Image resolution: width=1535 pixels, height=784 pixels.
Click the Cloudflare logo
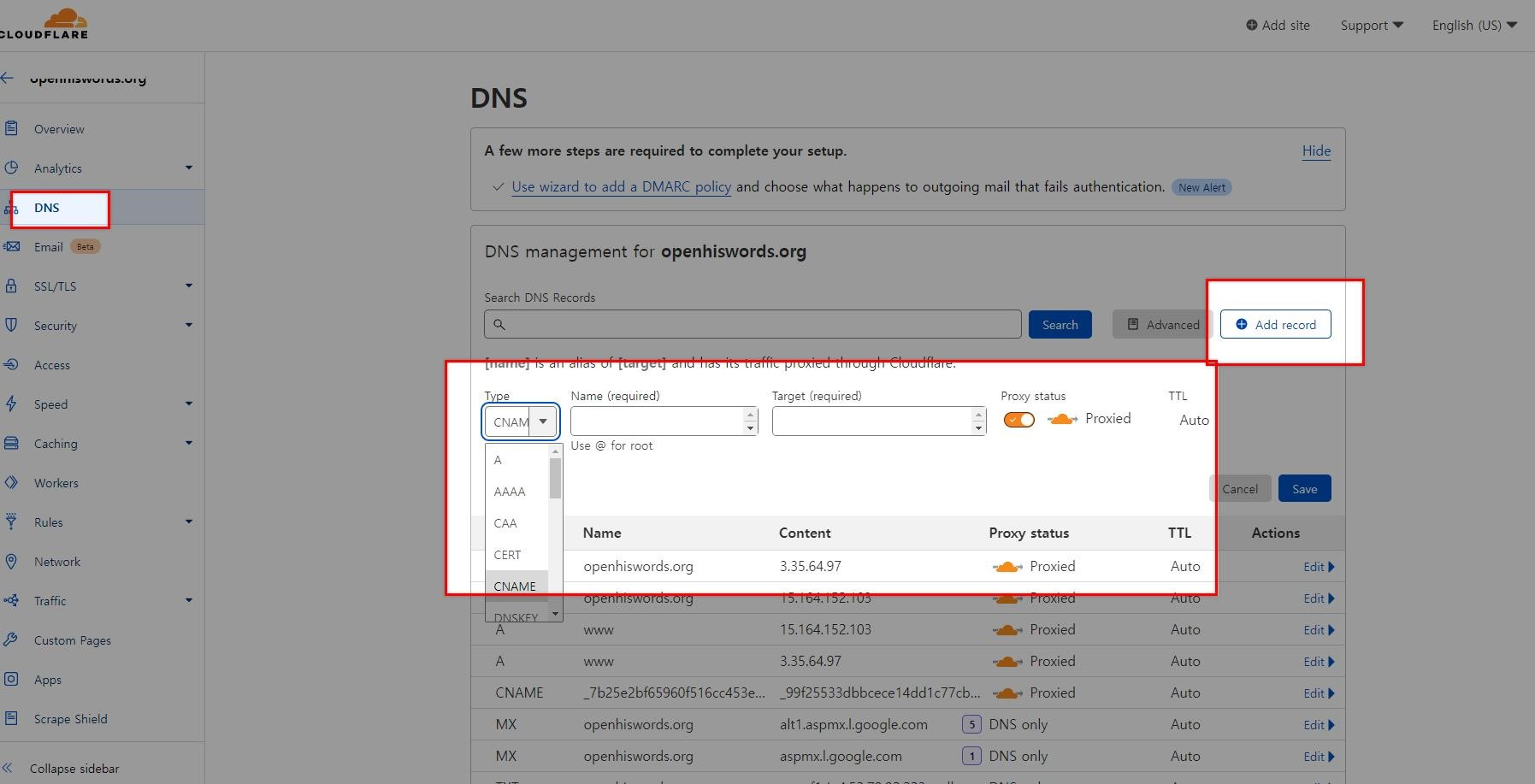point(44,23)
